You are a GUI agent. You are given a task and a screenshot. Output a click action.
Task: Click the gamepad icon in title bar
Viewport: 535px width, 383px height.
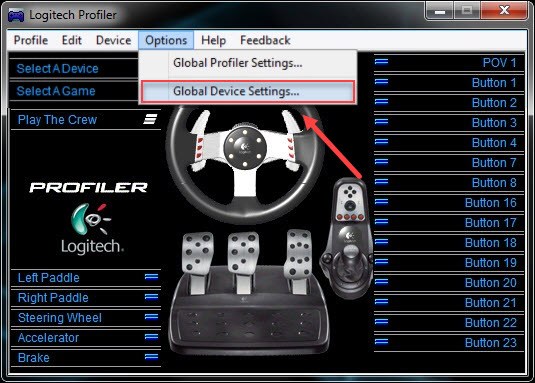click(16, 15)
